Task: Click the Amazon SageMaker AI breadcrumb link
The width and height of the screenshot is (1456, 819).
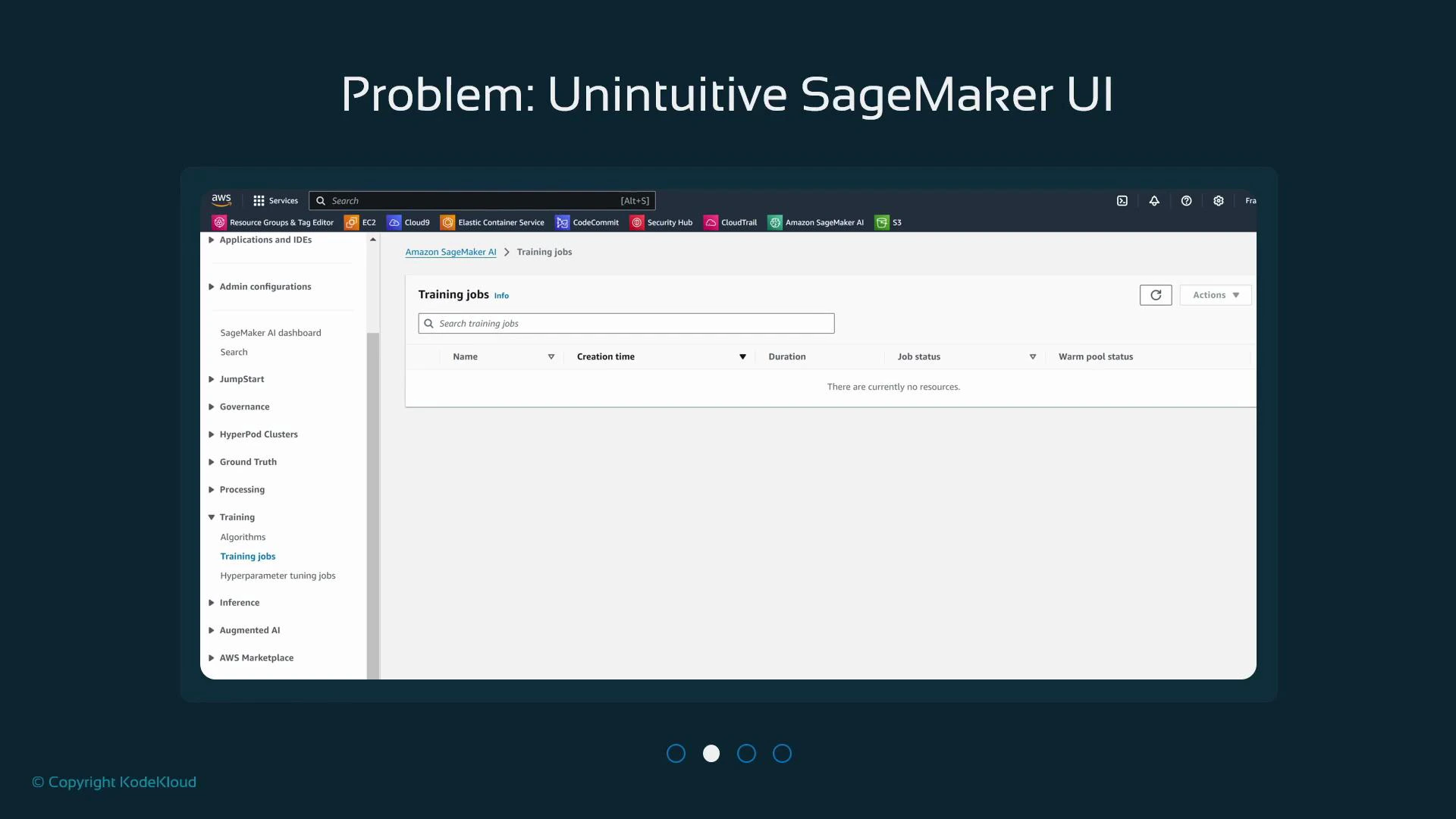Action: point(450,252)
